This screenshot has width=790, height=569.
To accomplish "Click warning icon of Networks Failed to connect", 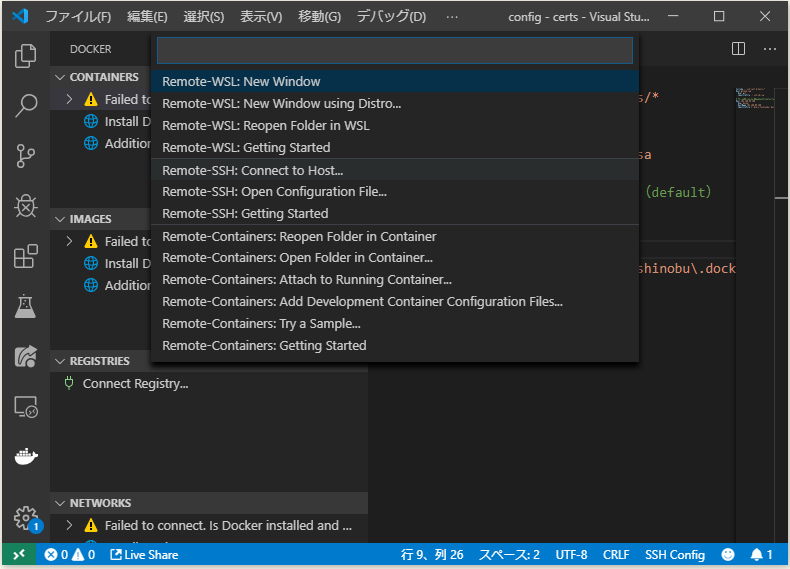I will pyautogui.click(x=91, y=526).
